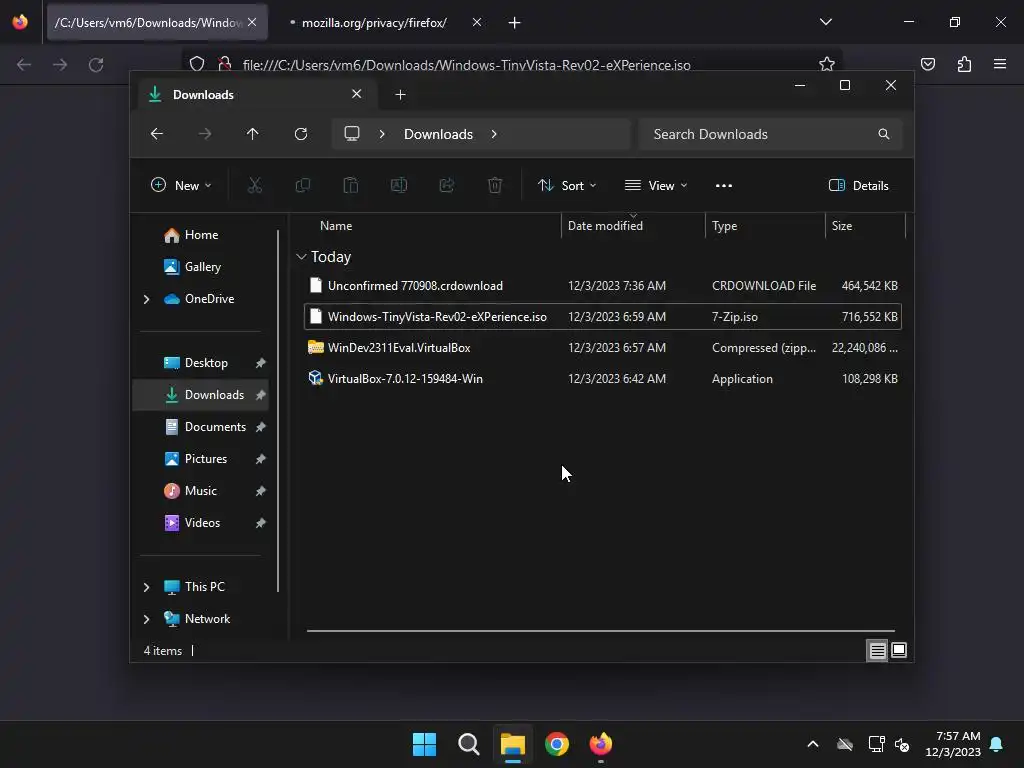Sort by the Name column header

(336, 226)
